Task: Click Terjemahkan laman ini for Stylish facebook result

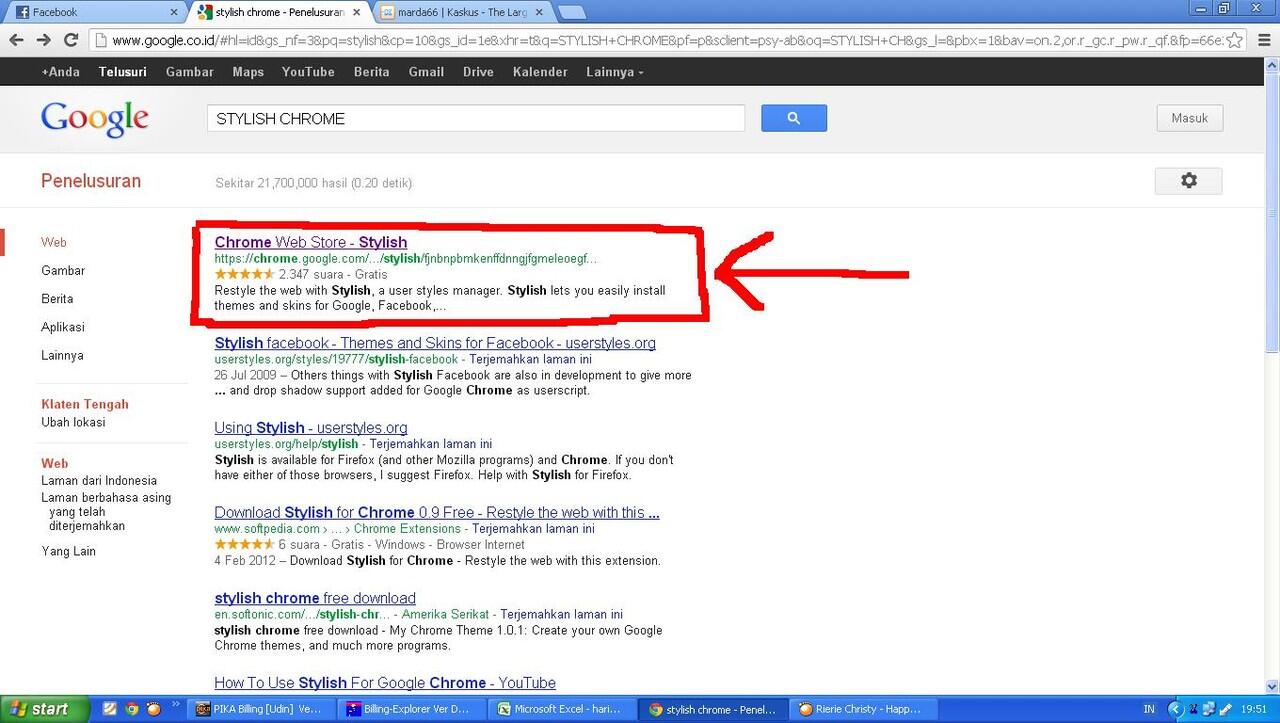Action: pos(532,359)
